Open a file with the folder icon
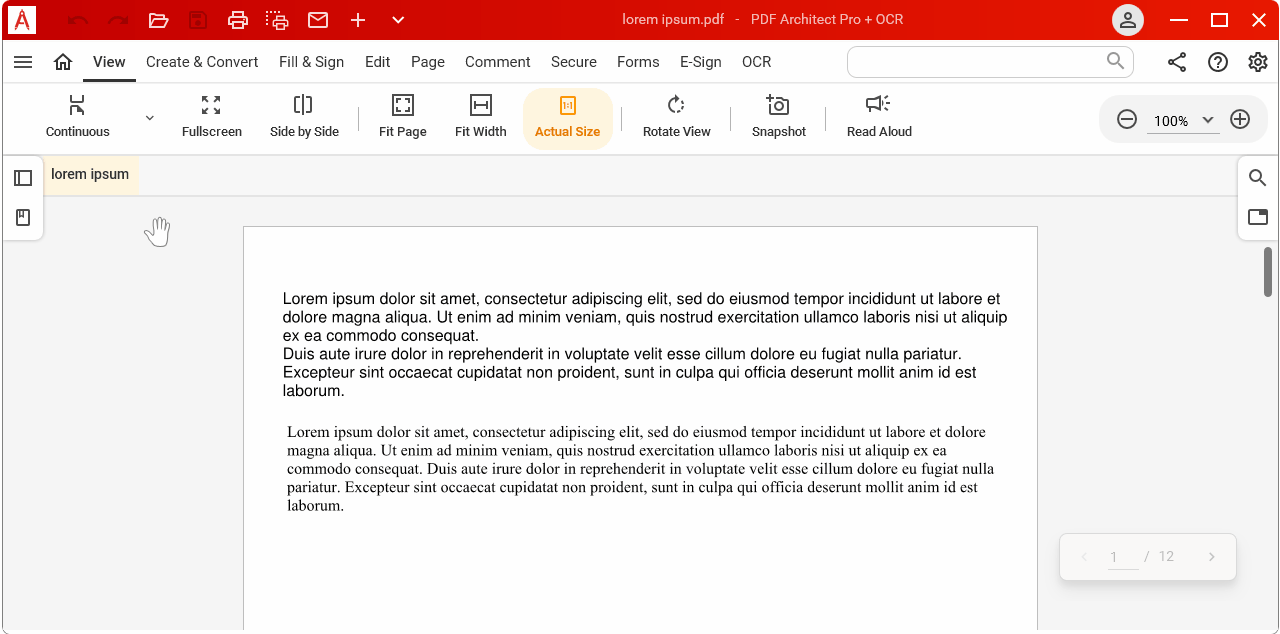This screenshot has height=634, width=1280. [158, 20]
